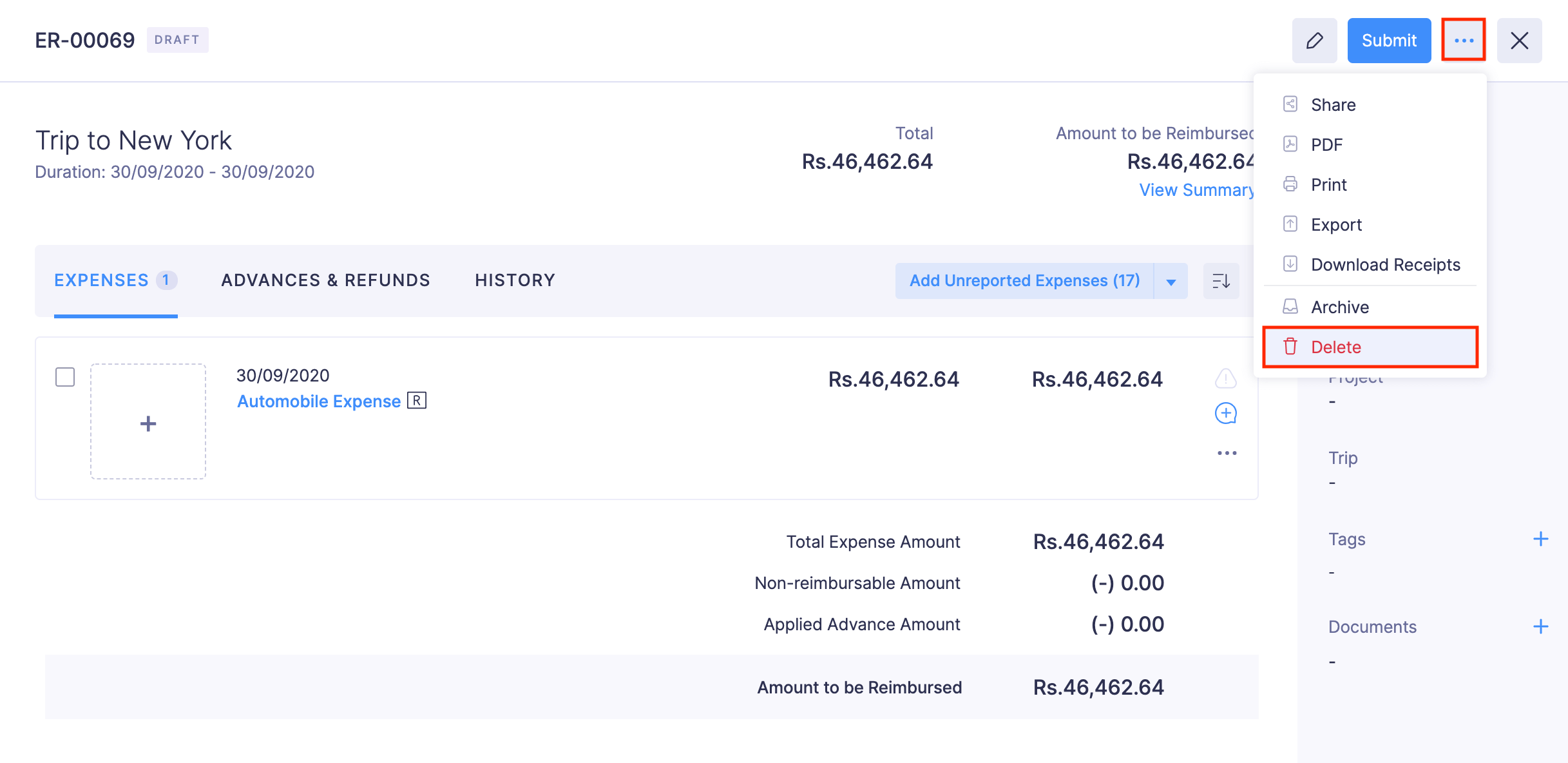Click the trash icon beside Delete
Viewport: 1568px width, 763px height.
pos(1290,347)
